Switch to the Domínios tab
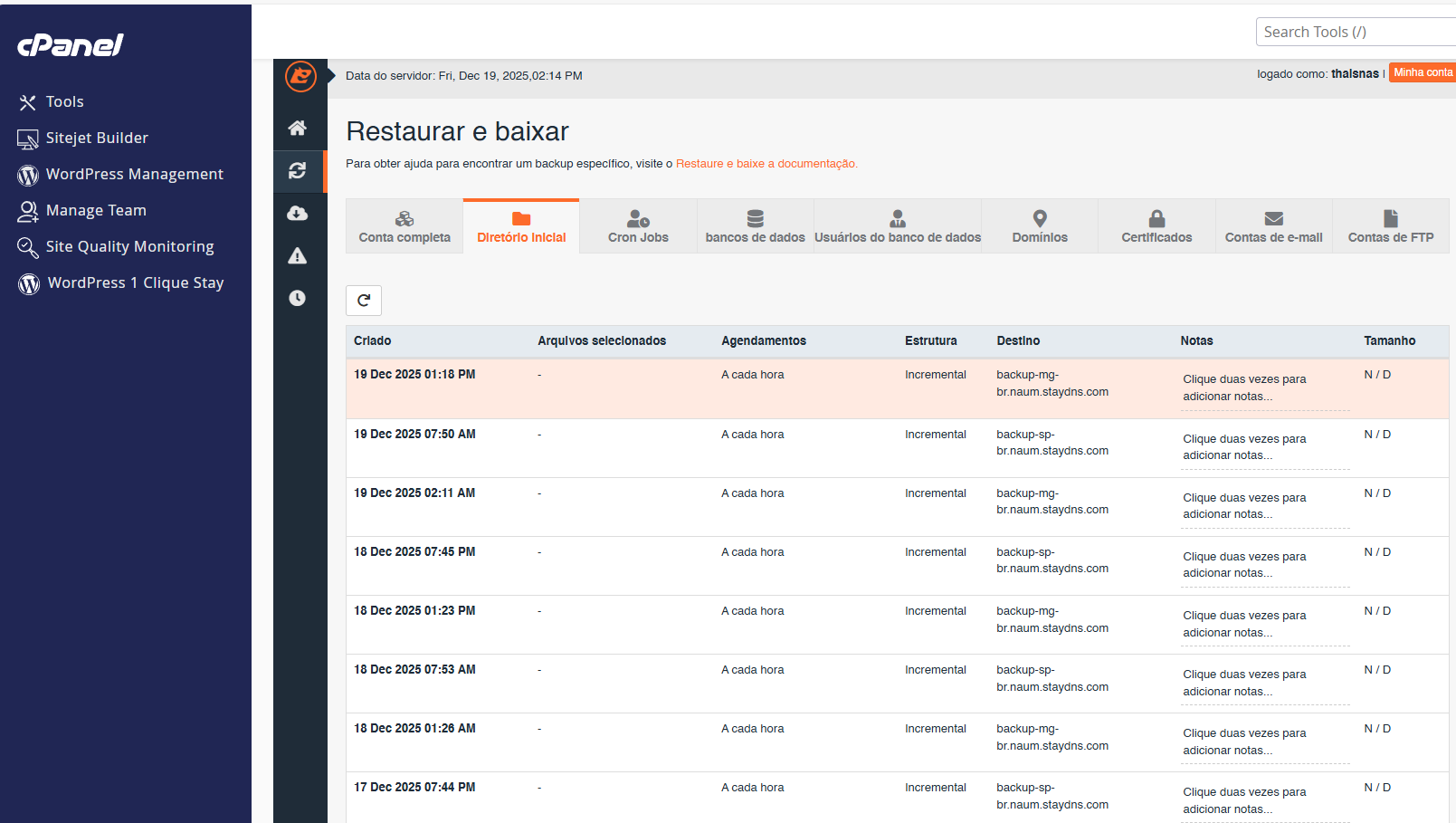This screenshot has width=1456, height=823. tap(1039, 225)
